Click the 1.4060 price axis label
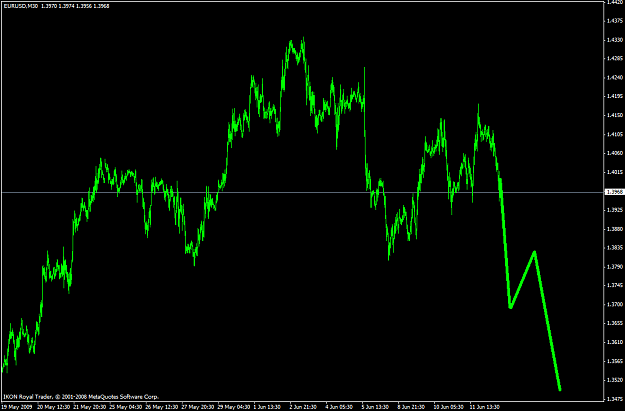Image resolution: width=625 pixels, height=411 pixels. click(x=615, y=153)
